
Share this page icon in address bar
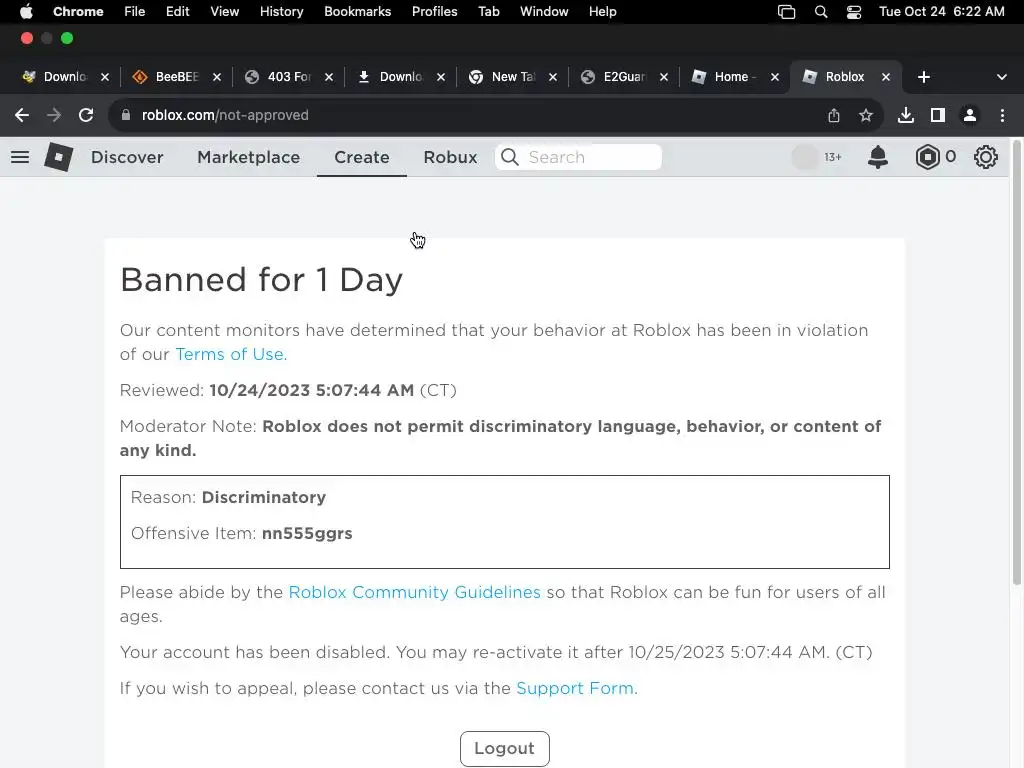pos(834,116)
